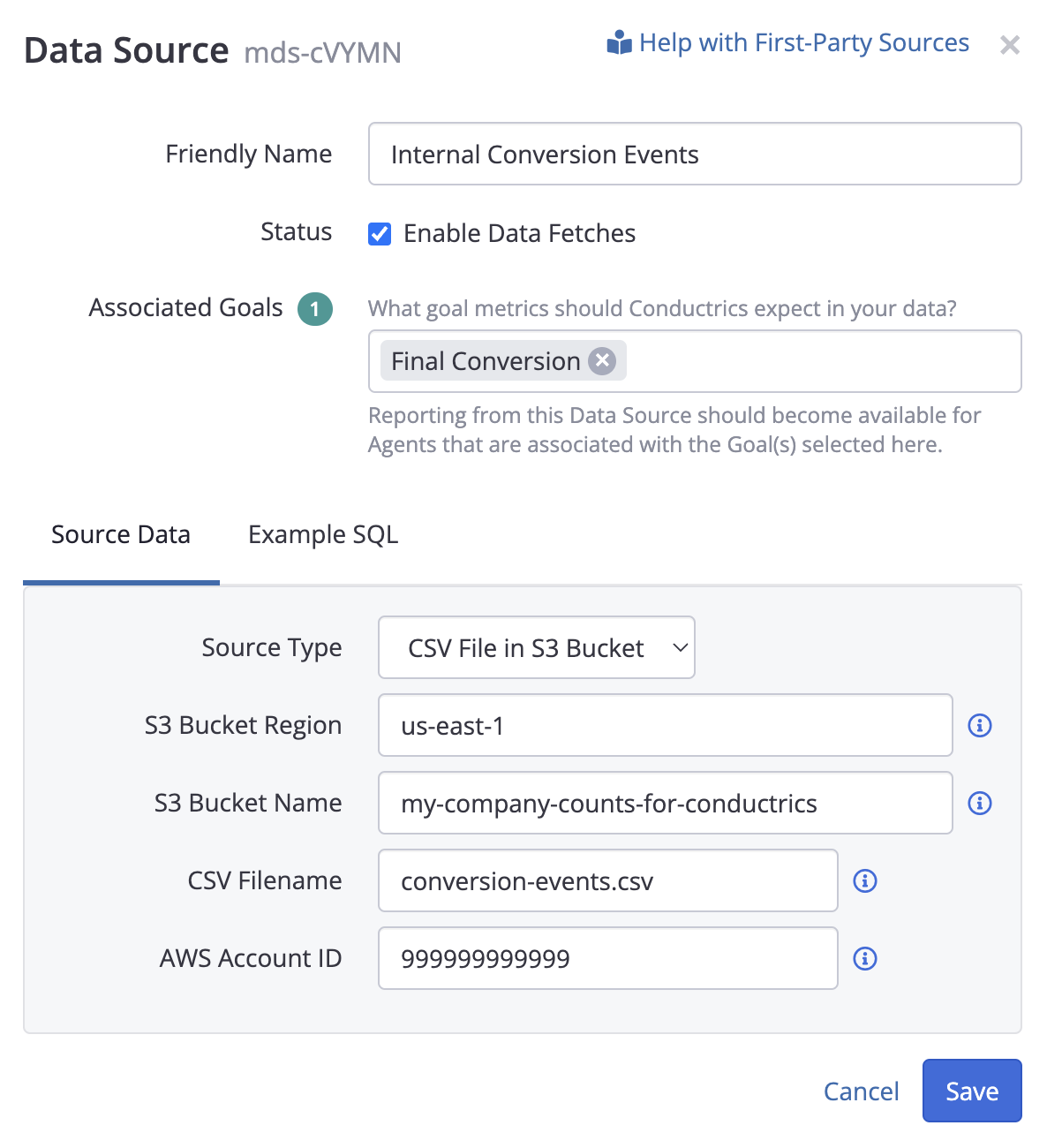Image resolution: width=1047 pixels, height=1148 pixels.
Task: Close the Data Source dialog
Action: pyautogui.click(x=1010, y=45)
